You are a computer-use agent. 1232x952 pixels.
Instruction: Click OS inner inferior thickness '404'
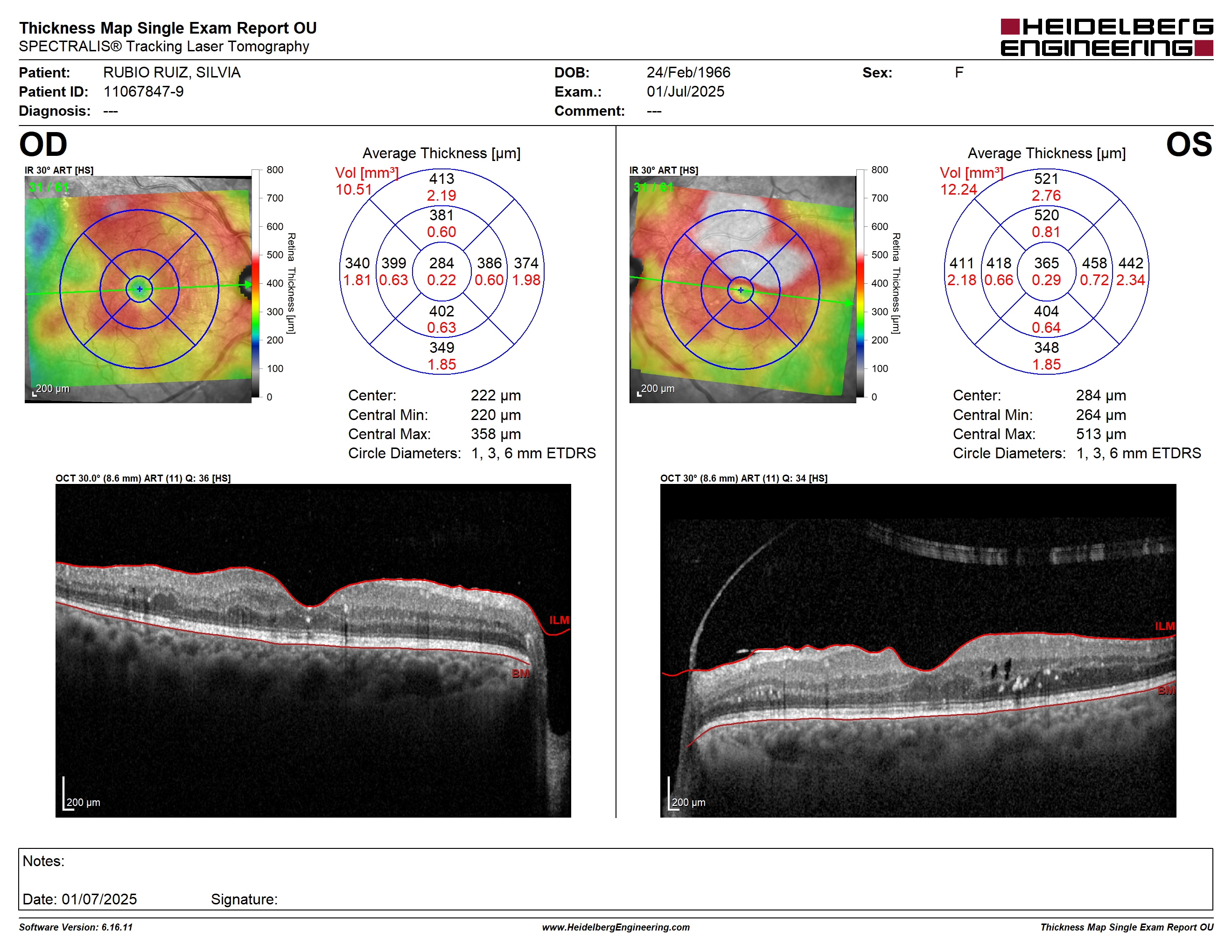(x=1046, y=311)
